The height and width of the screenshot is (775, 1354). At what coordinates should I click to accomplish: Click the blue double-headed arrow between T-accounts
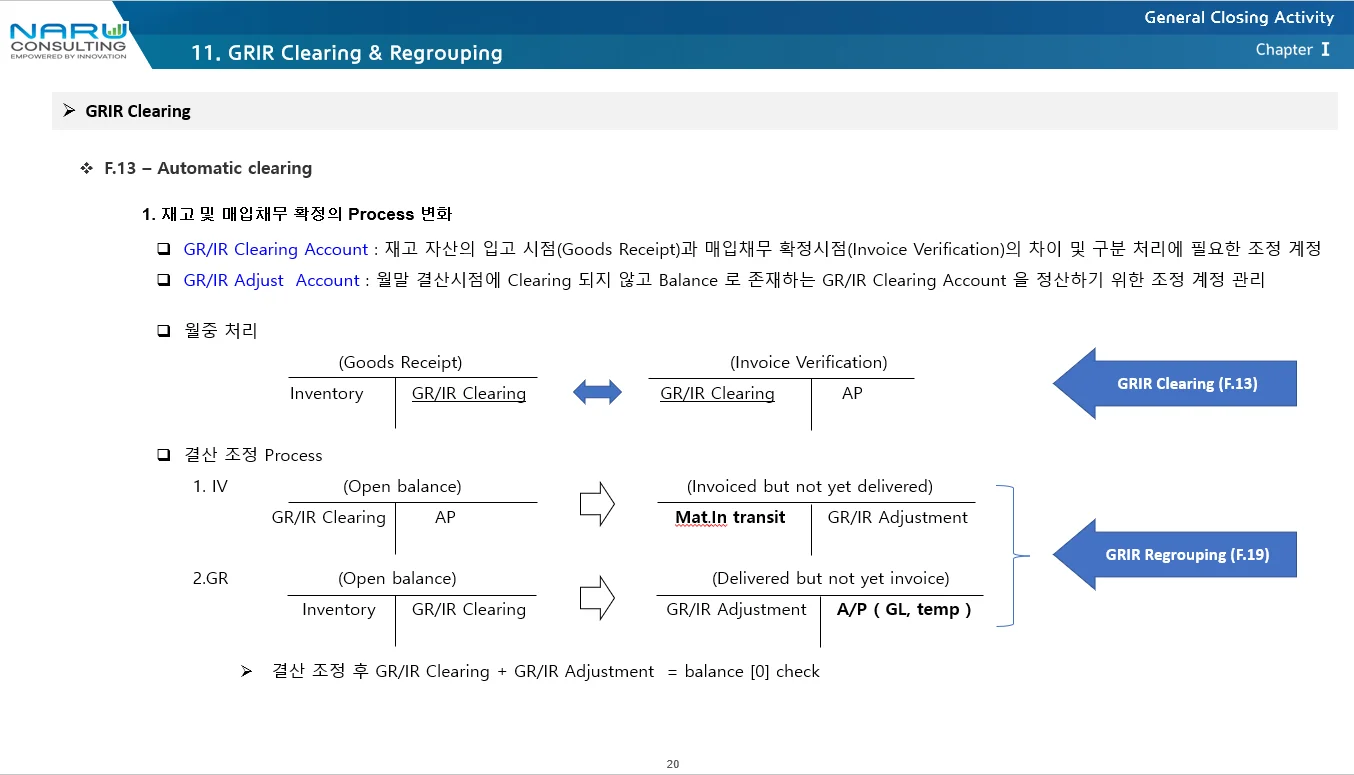pyautogui.click(x=597, y=393)
